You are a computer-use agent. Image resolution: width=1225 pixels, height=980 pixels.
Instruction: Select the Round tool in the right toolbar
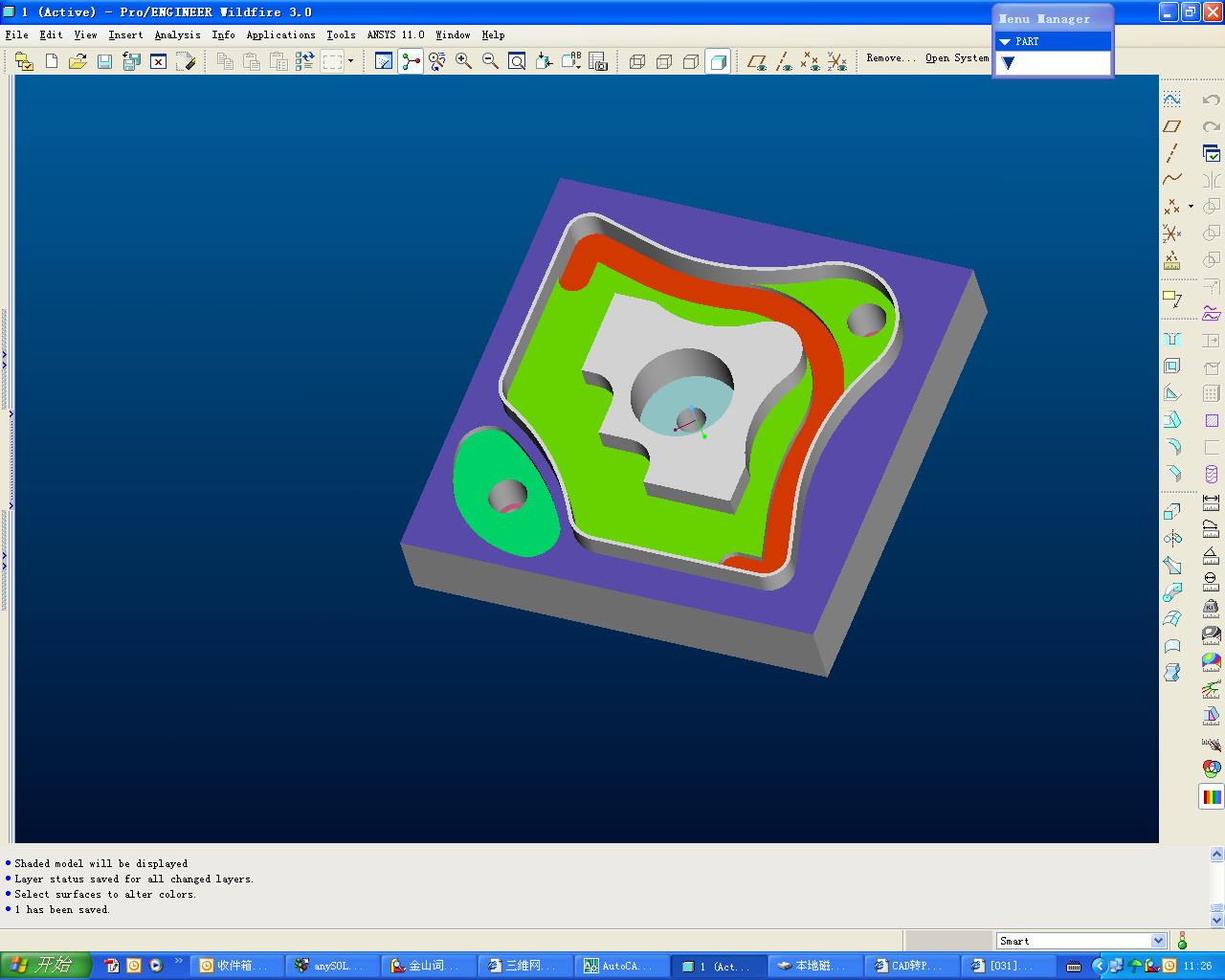click(x=1172, y=447)
